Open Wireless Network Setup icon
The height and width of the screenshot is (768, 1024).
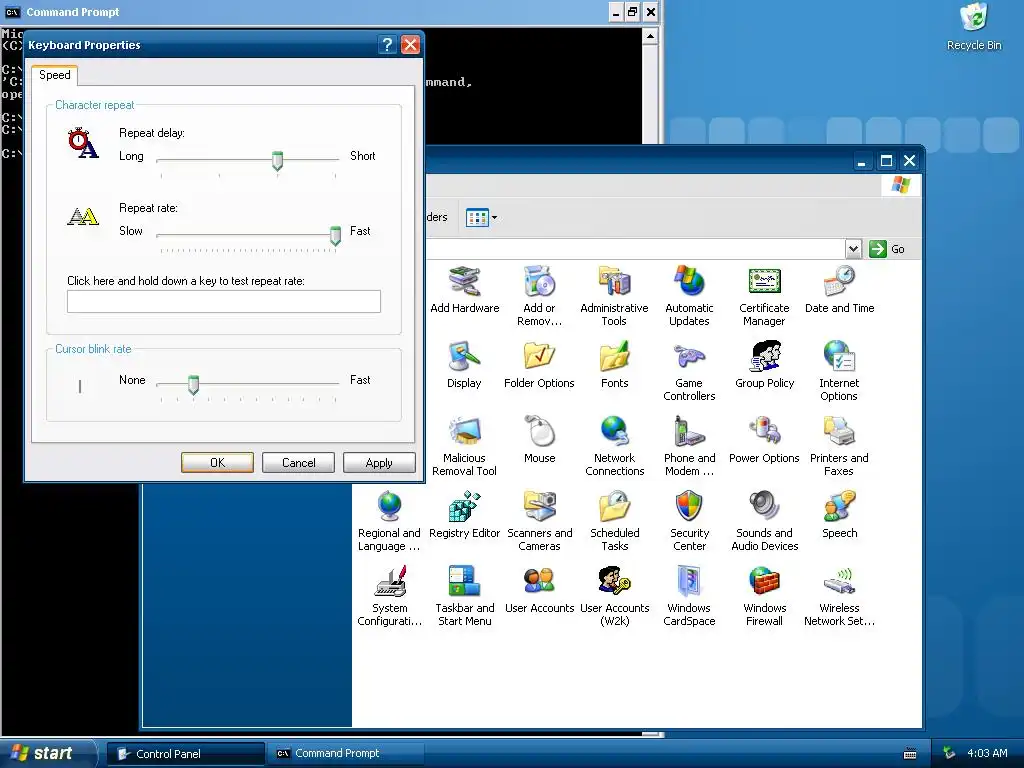click(839, 582)
